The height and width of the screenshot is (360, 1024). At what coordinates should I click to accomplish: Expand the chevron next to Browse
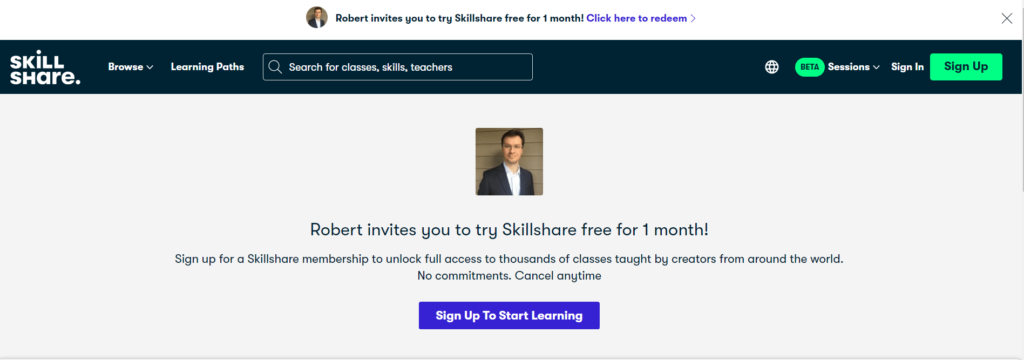(150, 67)
